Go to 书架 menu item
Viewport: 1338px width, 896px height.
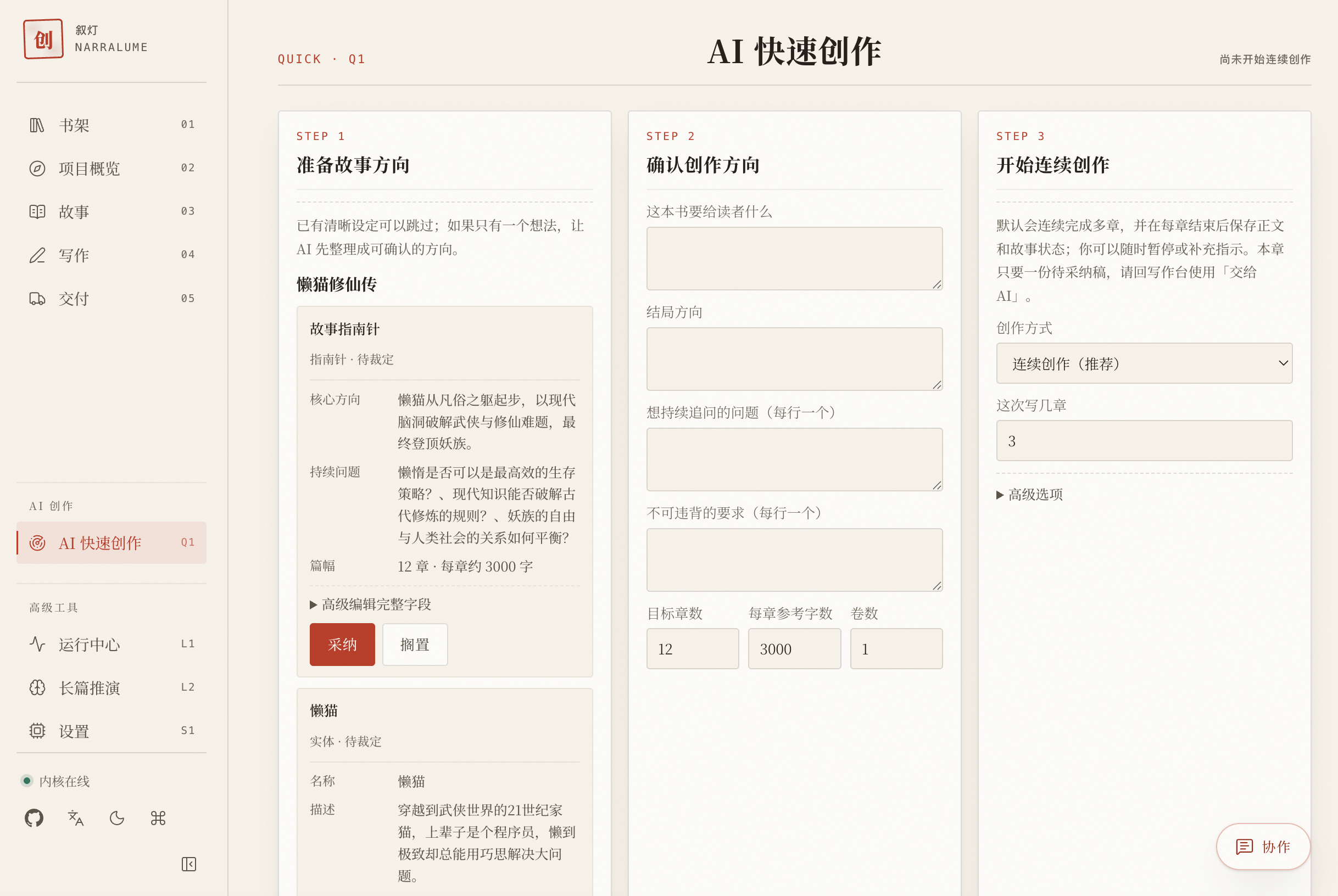pos(112,125)
